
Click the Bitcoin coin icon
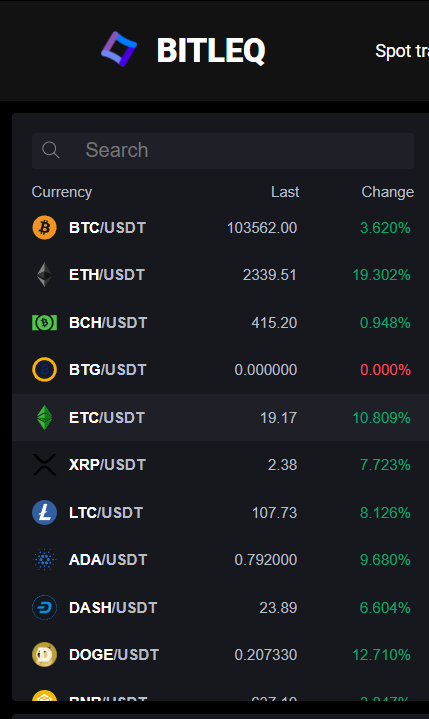click(44, 227)
